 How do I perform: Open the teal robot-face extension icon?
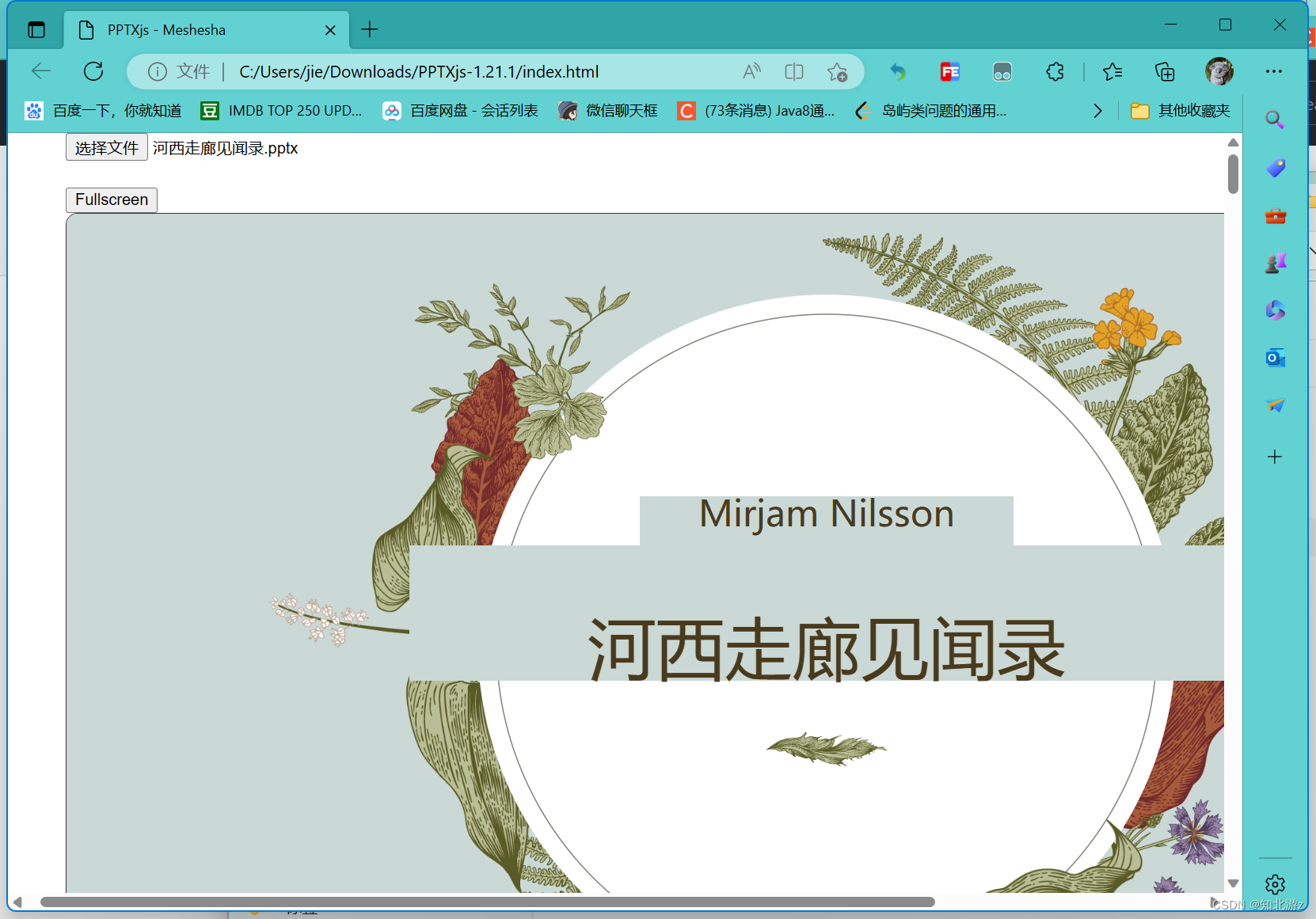coord(1002,72)
